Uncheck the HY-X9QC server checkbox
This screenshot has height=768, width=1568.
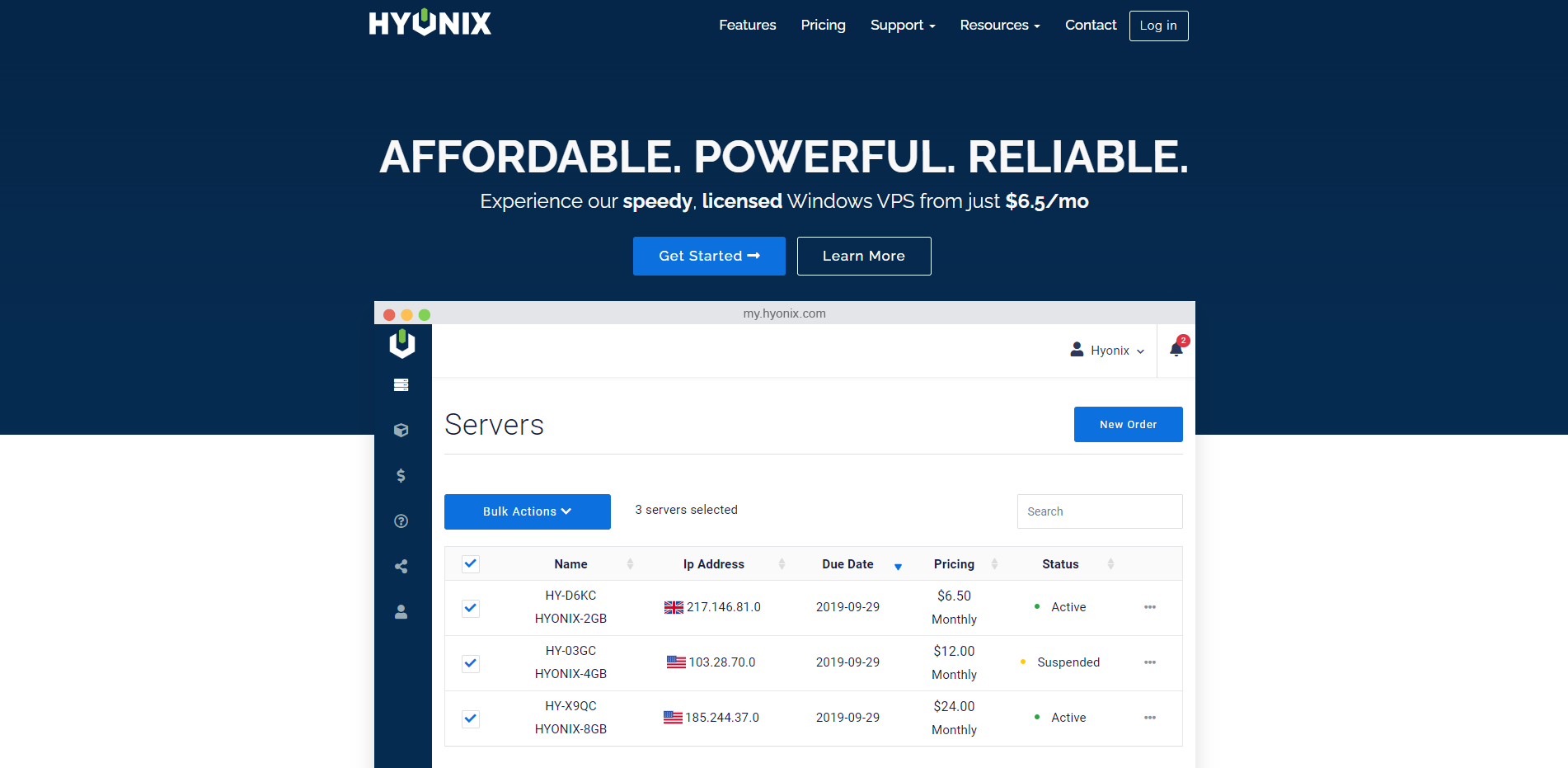coord(471,719)
